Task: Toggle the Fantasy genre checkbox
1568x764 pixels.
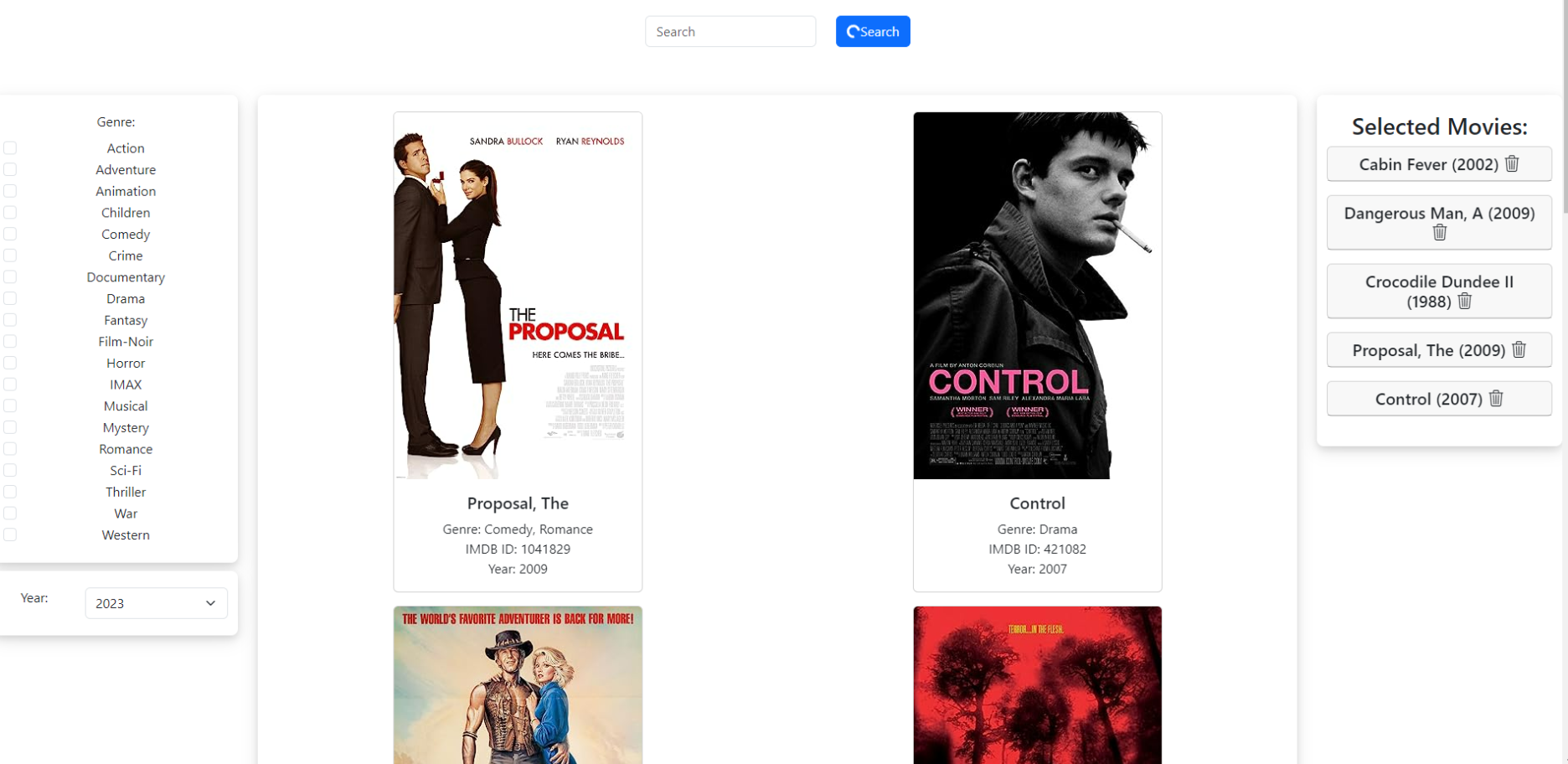Action: [x=10, y=320]
